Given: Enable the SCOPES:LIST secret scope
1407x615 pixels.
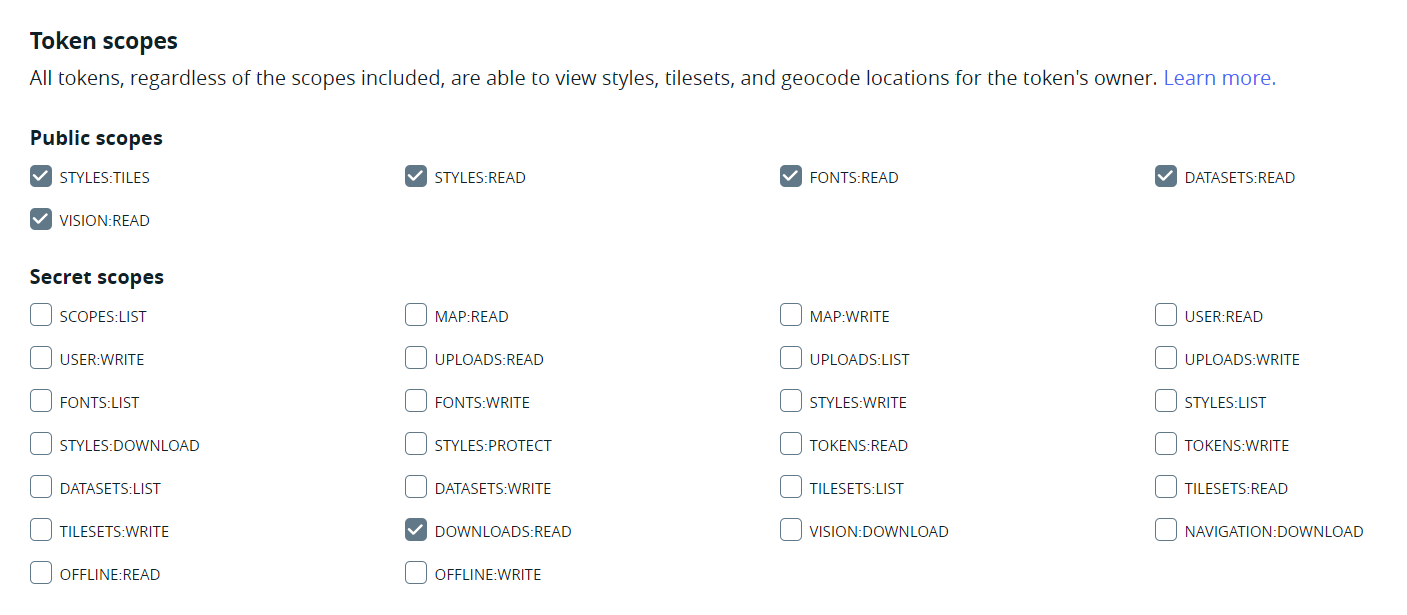Looking at the screenshot, I should pyautogui.click(x=41, y=316).
